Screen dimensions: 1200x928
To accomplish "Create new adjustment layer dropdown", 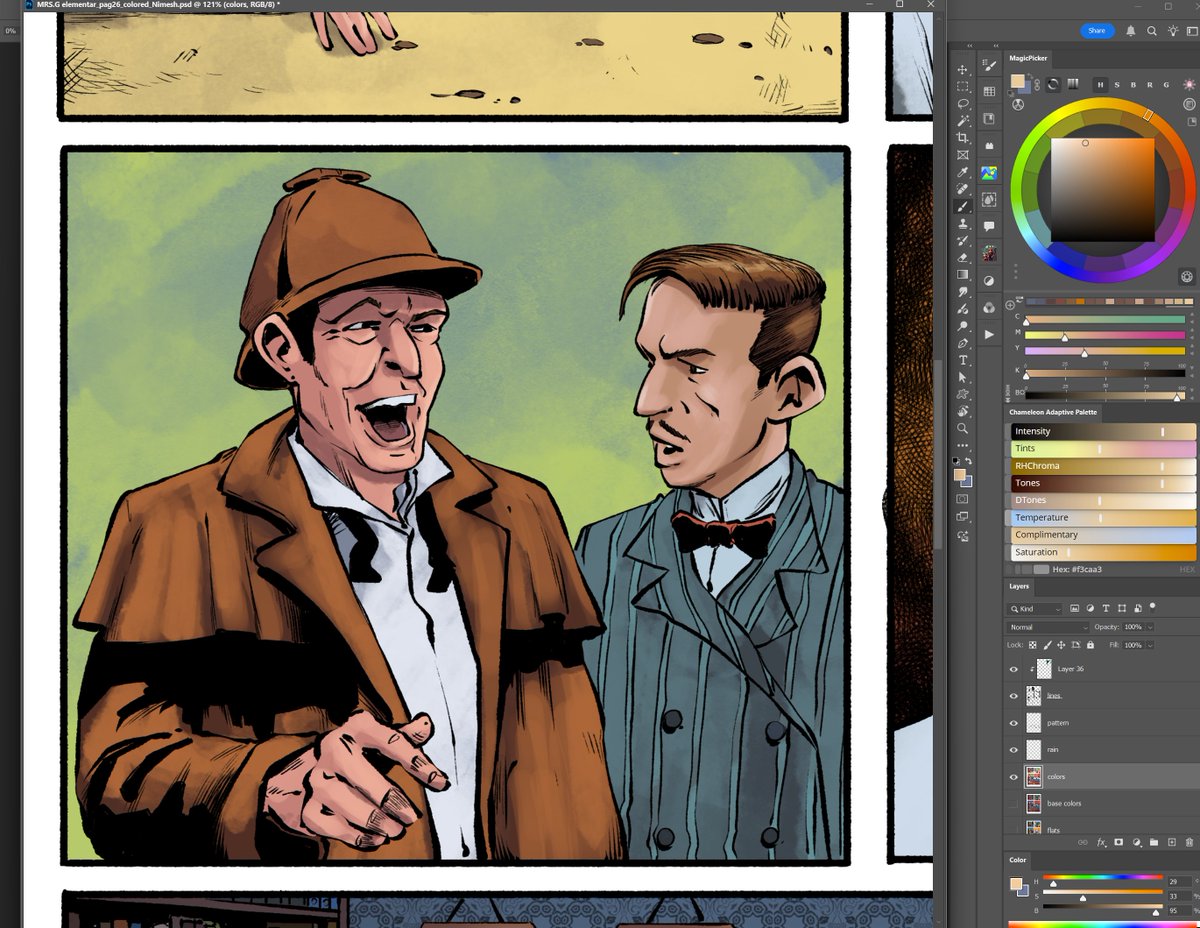I will (1136, 843).
